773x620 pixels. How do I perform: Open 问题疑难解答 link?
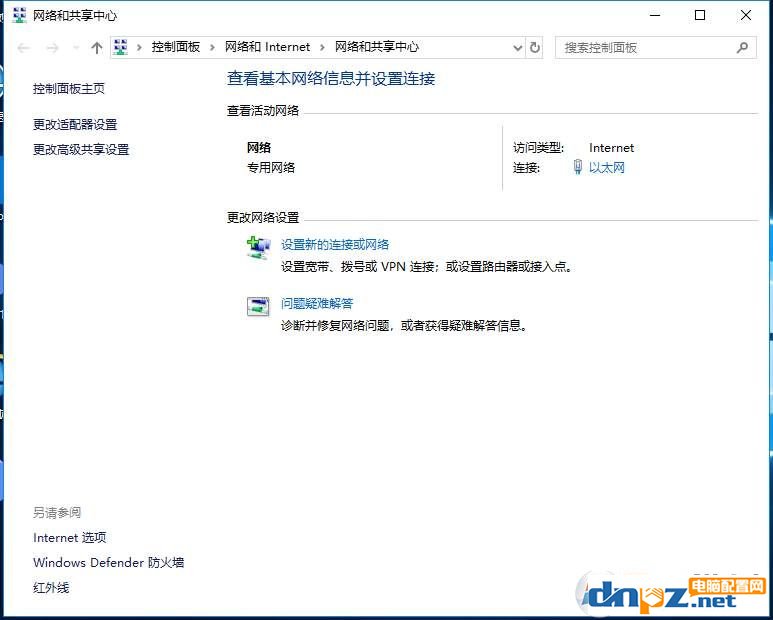point(317,303)
